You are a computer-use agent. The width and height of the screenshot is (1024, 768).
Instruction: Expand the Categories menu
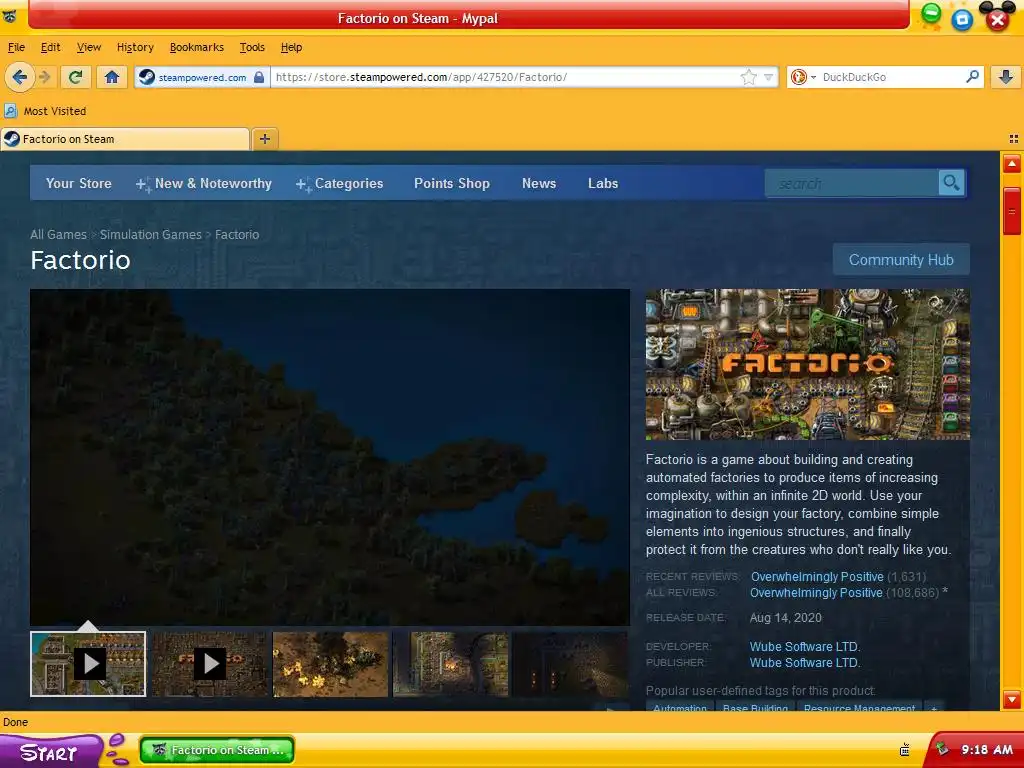tap(340, 184)
